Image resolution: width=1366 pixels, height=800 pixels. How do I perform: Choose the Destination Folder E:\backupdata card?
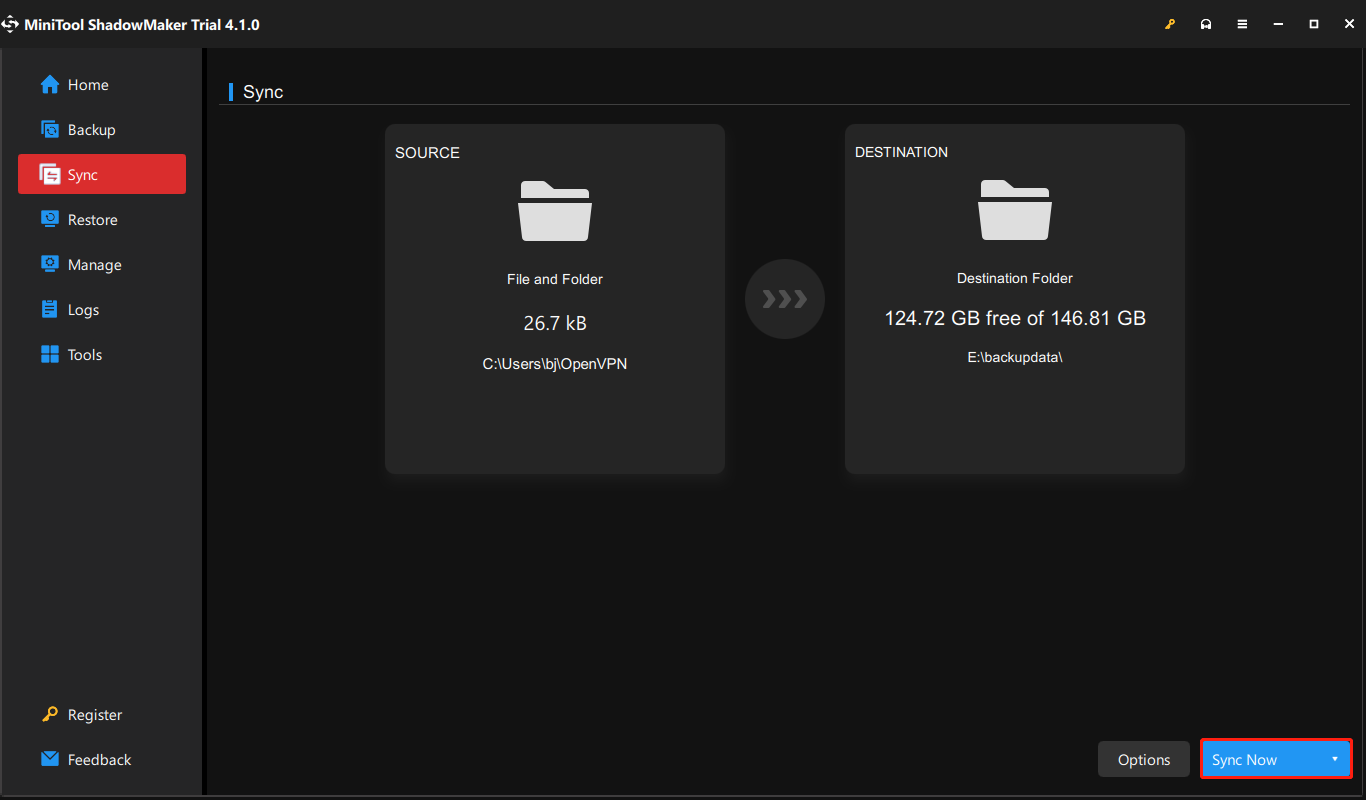(1014, 298)
